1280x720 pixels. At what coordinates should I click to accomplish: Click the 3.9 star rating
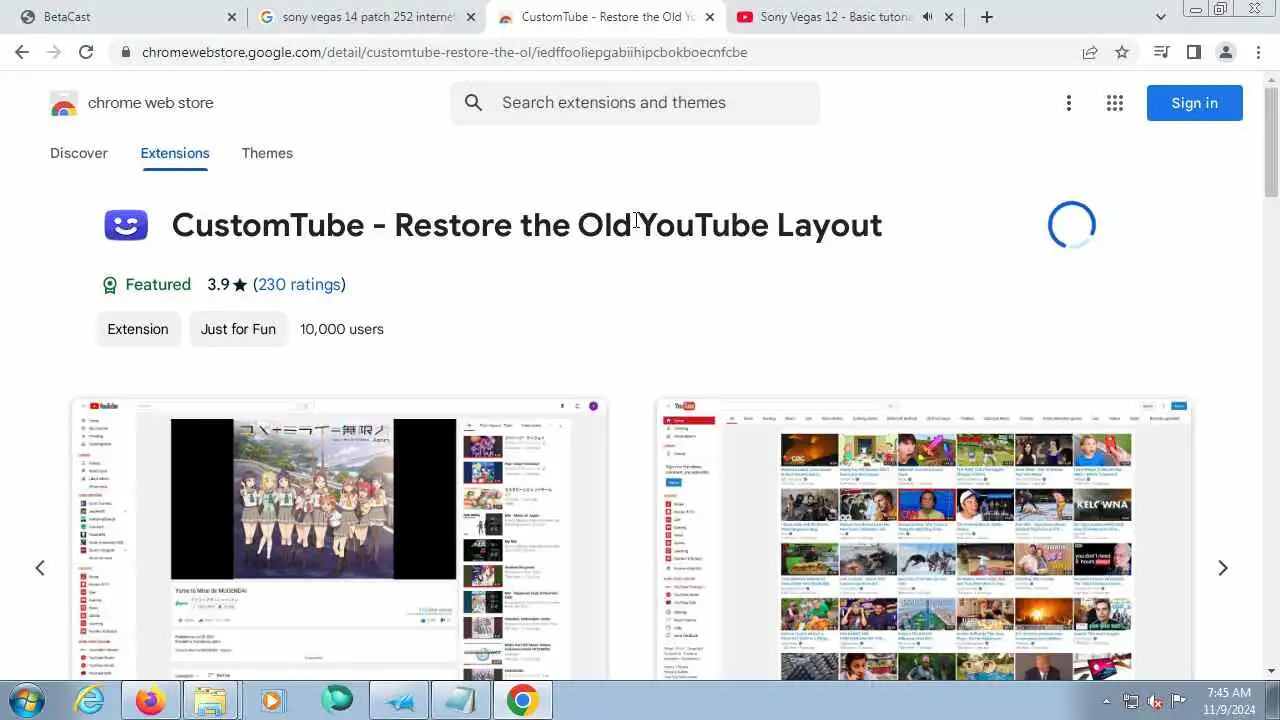pyautogui.click(x=227, y=285)
